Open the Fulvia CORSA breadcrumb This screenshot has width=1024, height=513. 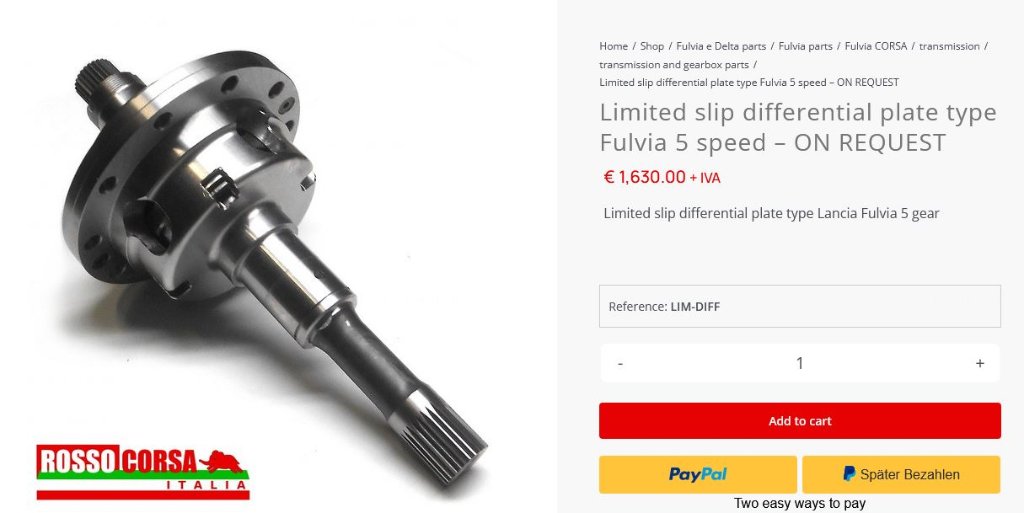pos(876,46)
